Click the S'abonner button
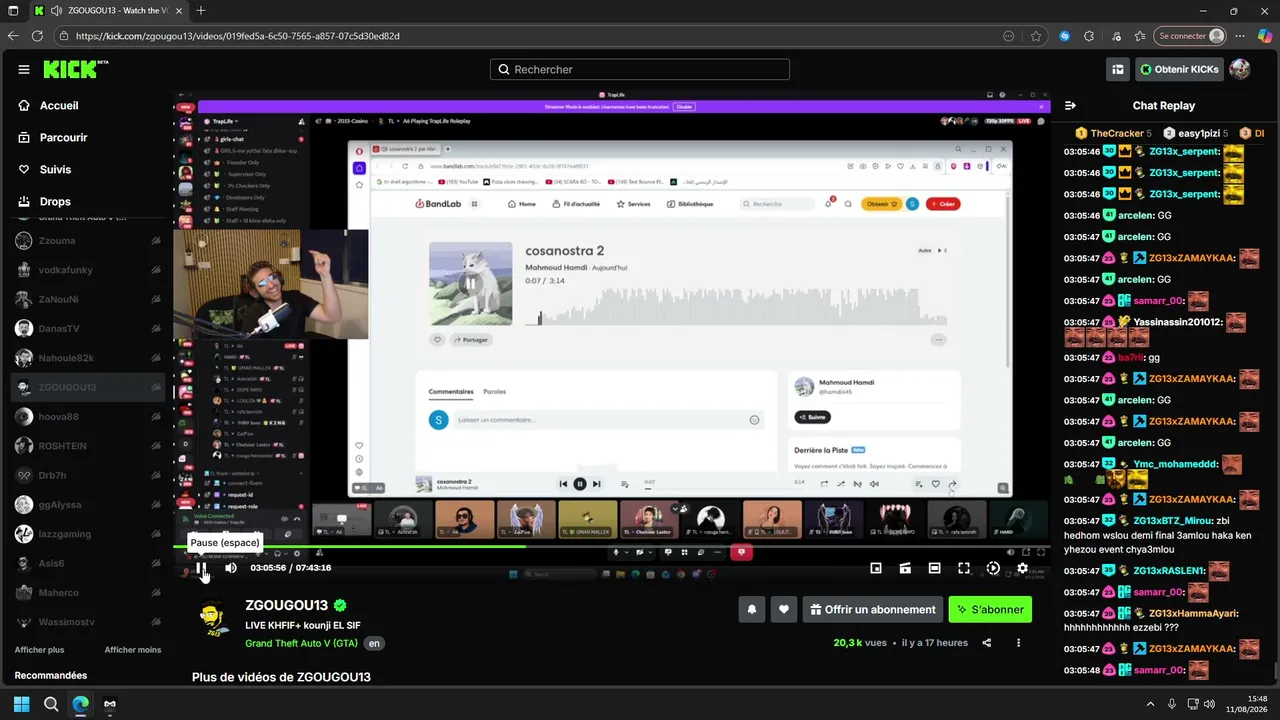The width and height of the screenshot is (1280, 720). click(x=990, y=609)
